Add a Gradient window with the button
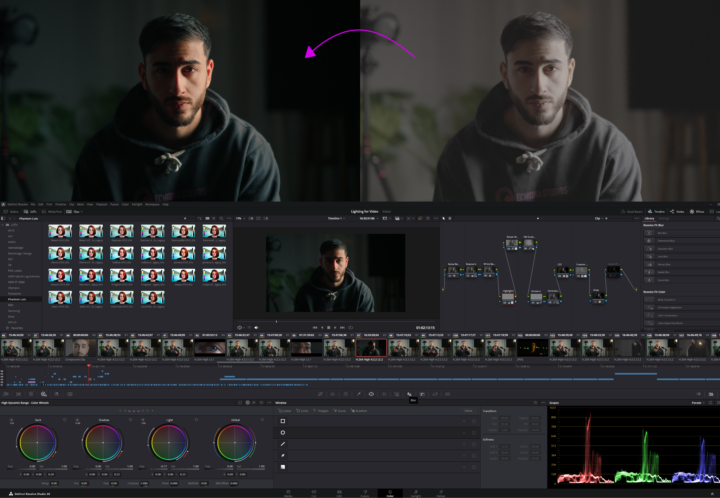This screenshot has height=498, width=720. [360, 410]
